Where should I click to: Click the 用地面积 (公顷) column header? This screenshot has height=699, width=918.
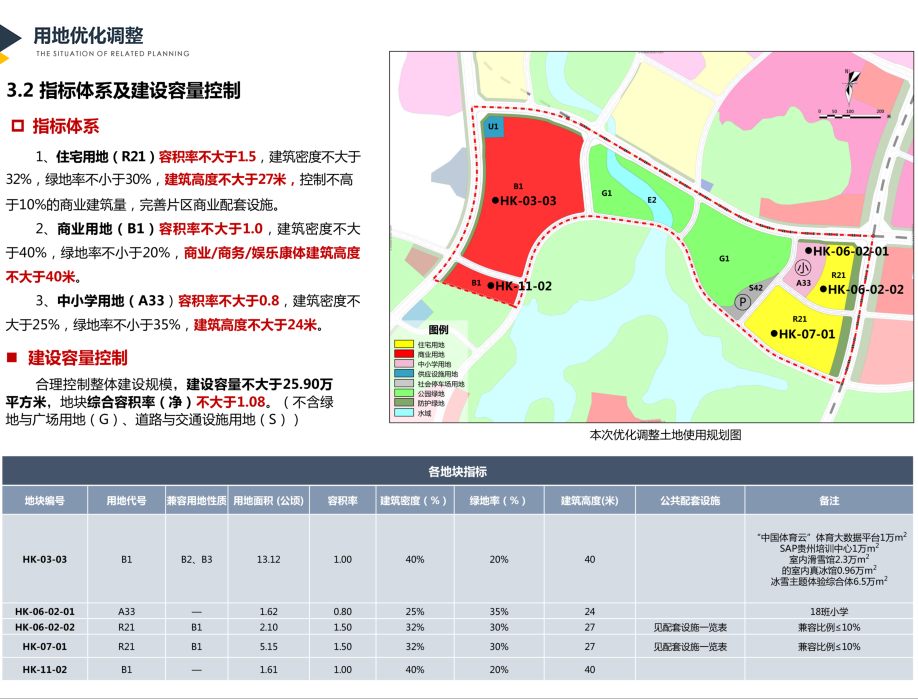pyautogui.click(x=269, y=501)
